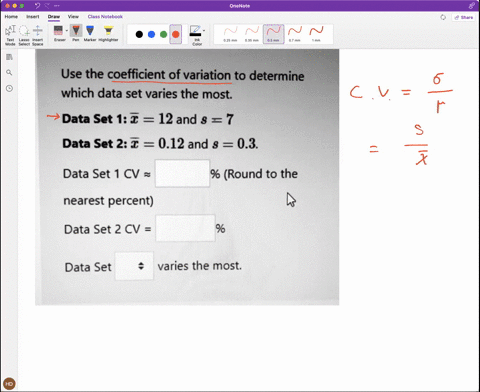Click the title bar icon above Share

point(471,6)
